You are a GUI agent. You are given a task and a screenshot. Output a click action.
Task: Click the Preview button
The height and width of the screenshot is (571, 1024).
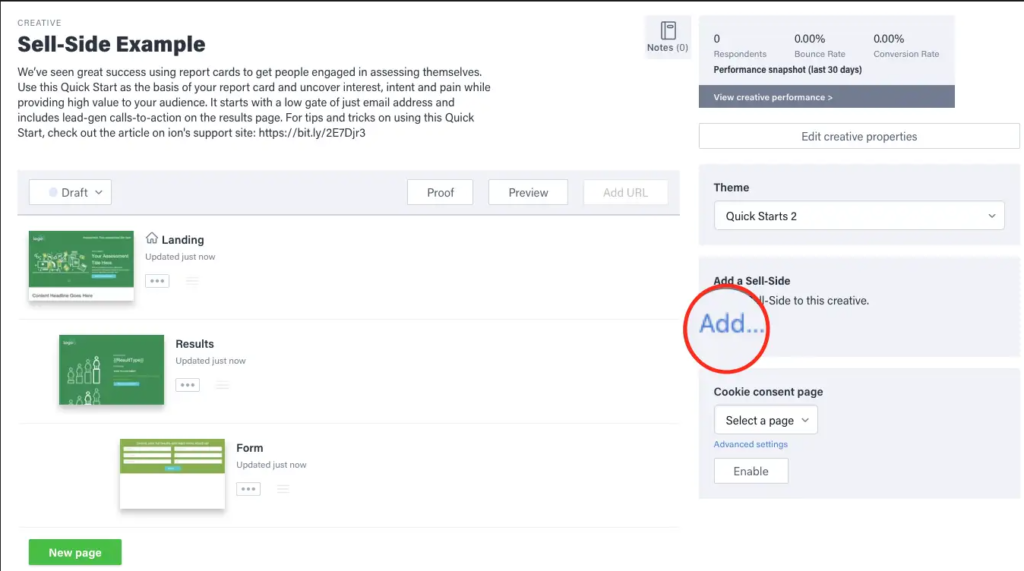click(x=528, y=193)
